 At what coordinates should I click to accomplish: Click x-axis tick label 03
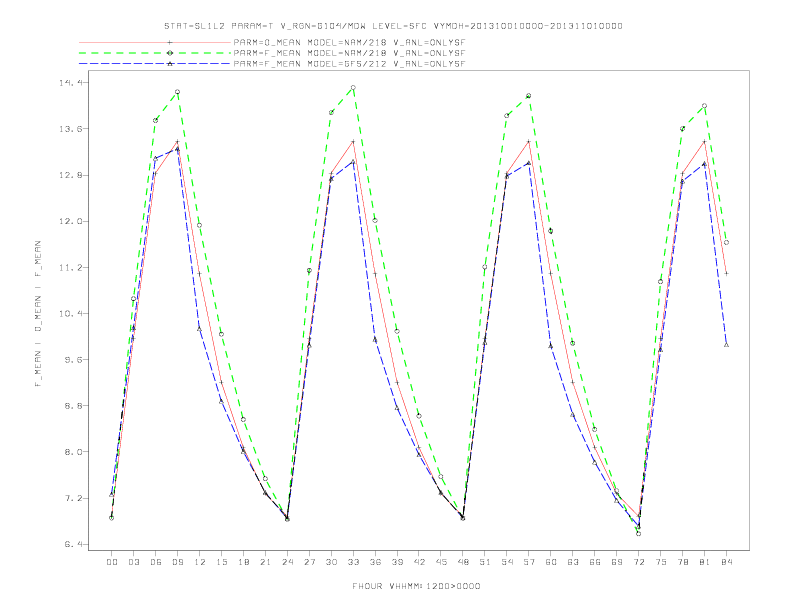[133, 562]
